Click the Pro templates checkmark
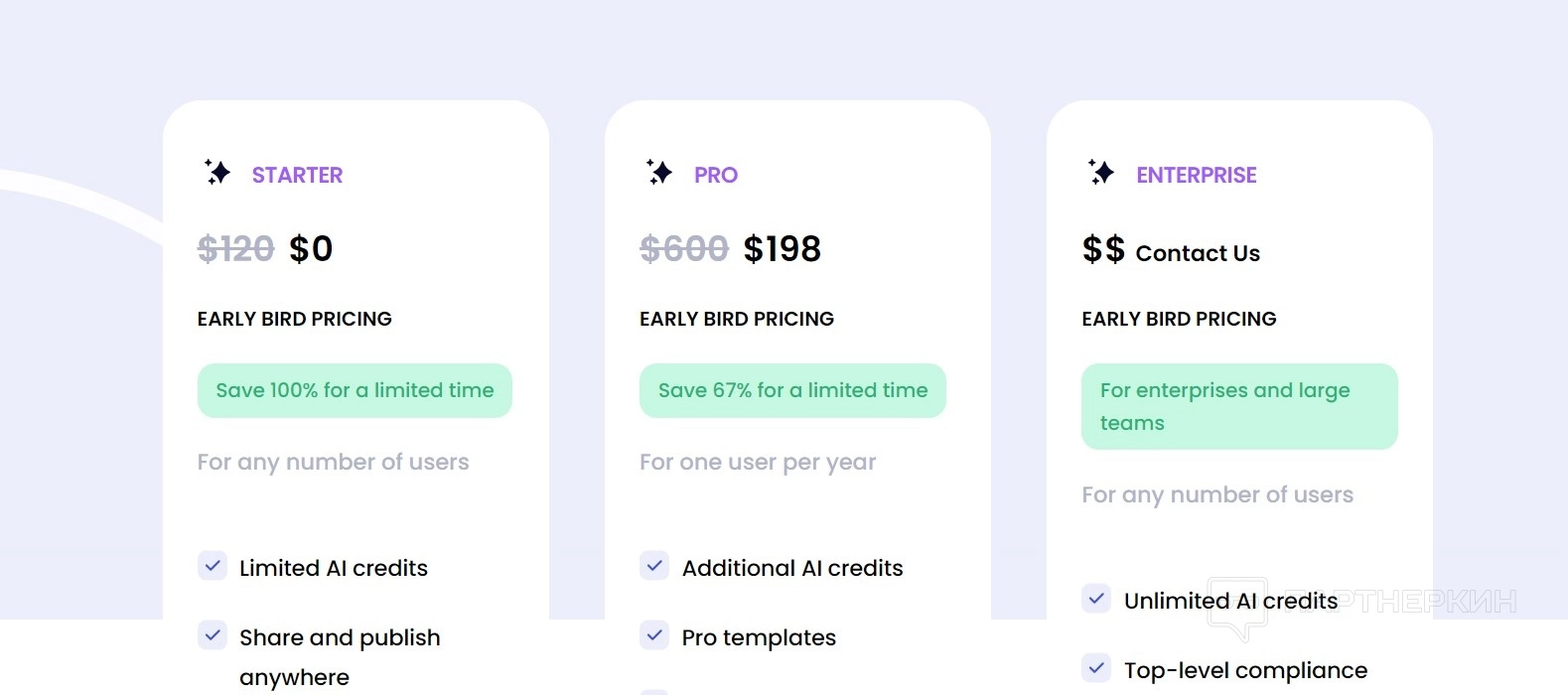The width and height of the screenshot is (1568, 695). 654,635
